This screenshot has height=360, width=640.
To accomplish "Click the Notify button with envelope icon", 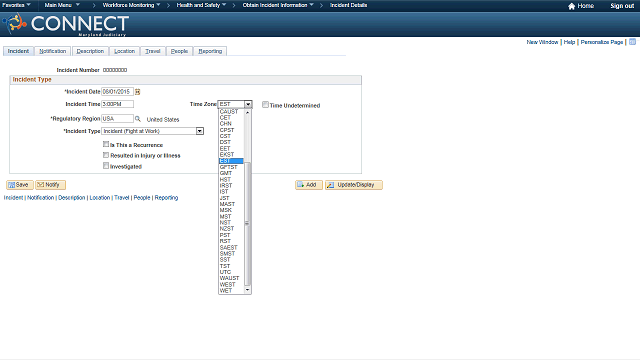I will tap(50, 185).
